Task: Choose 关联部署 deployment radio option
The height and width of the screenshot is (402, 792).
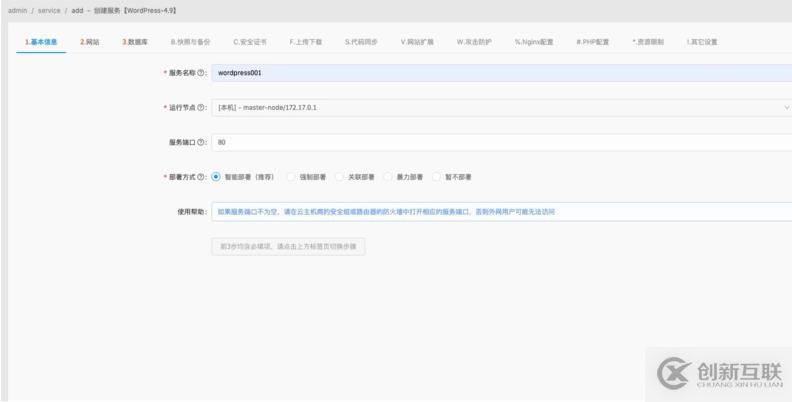Action: pyautogui.click(x=339, y=177)
